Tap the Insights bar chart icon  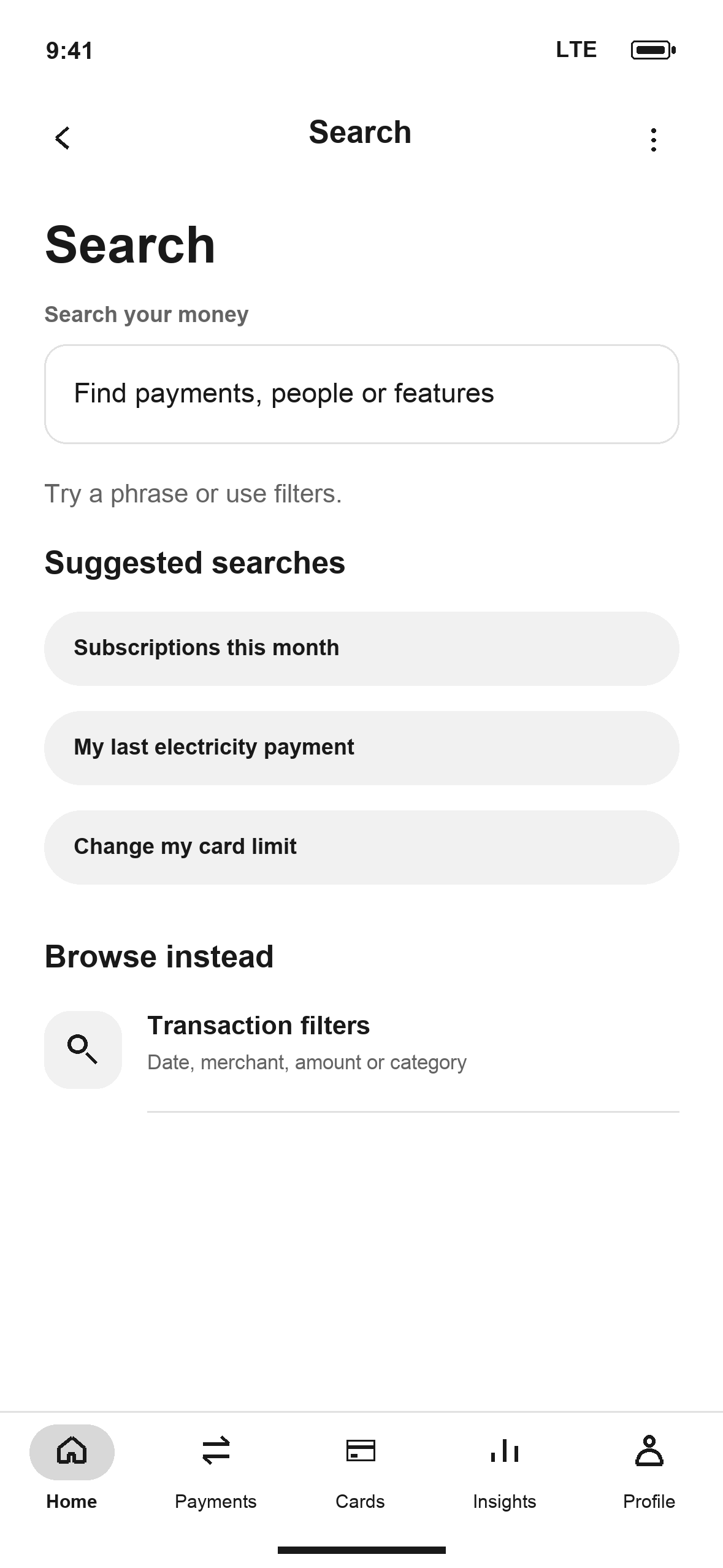[505, 1451]
